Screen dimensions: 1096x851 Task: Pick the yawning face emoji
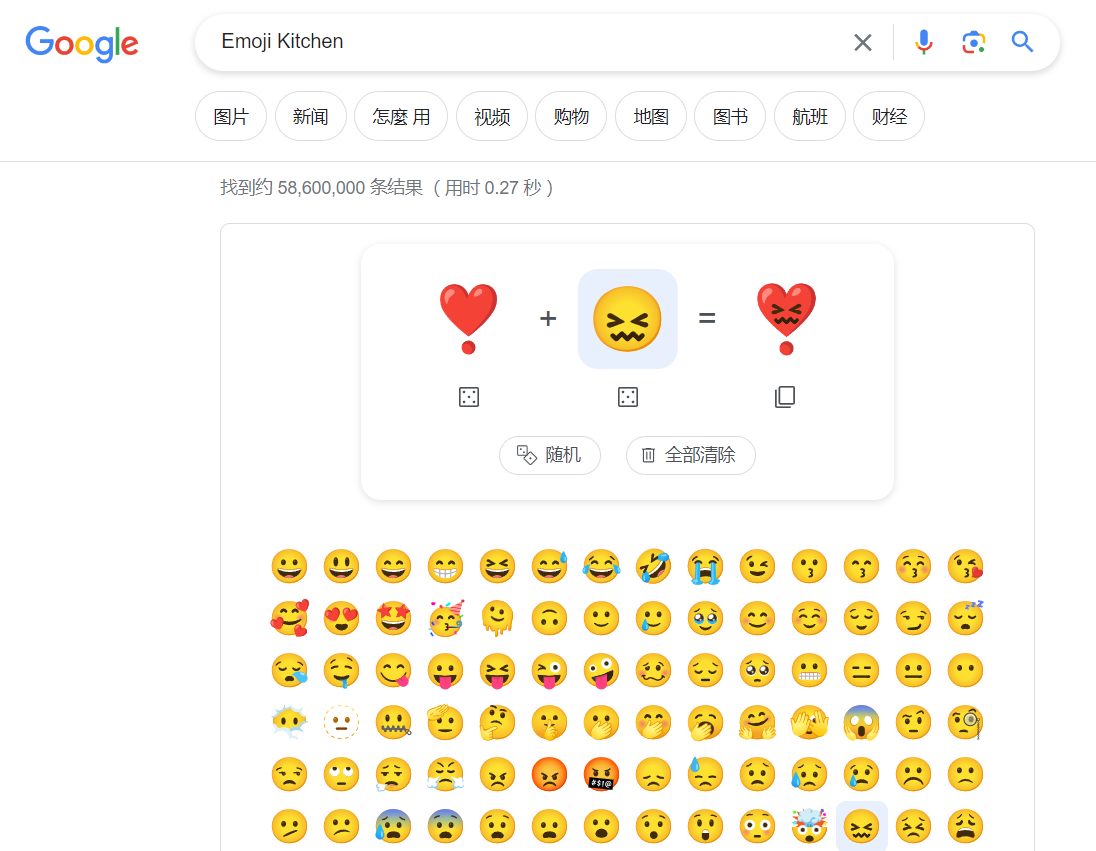pos(705,722)
